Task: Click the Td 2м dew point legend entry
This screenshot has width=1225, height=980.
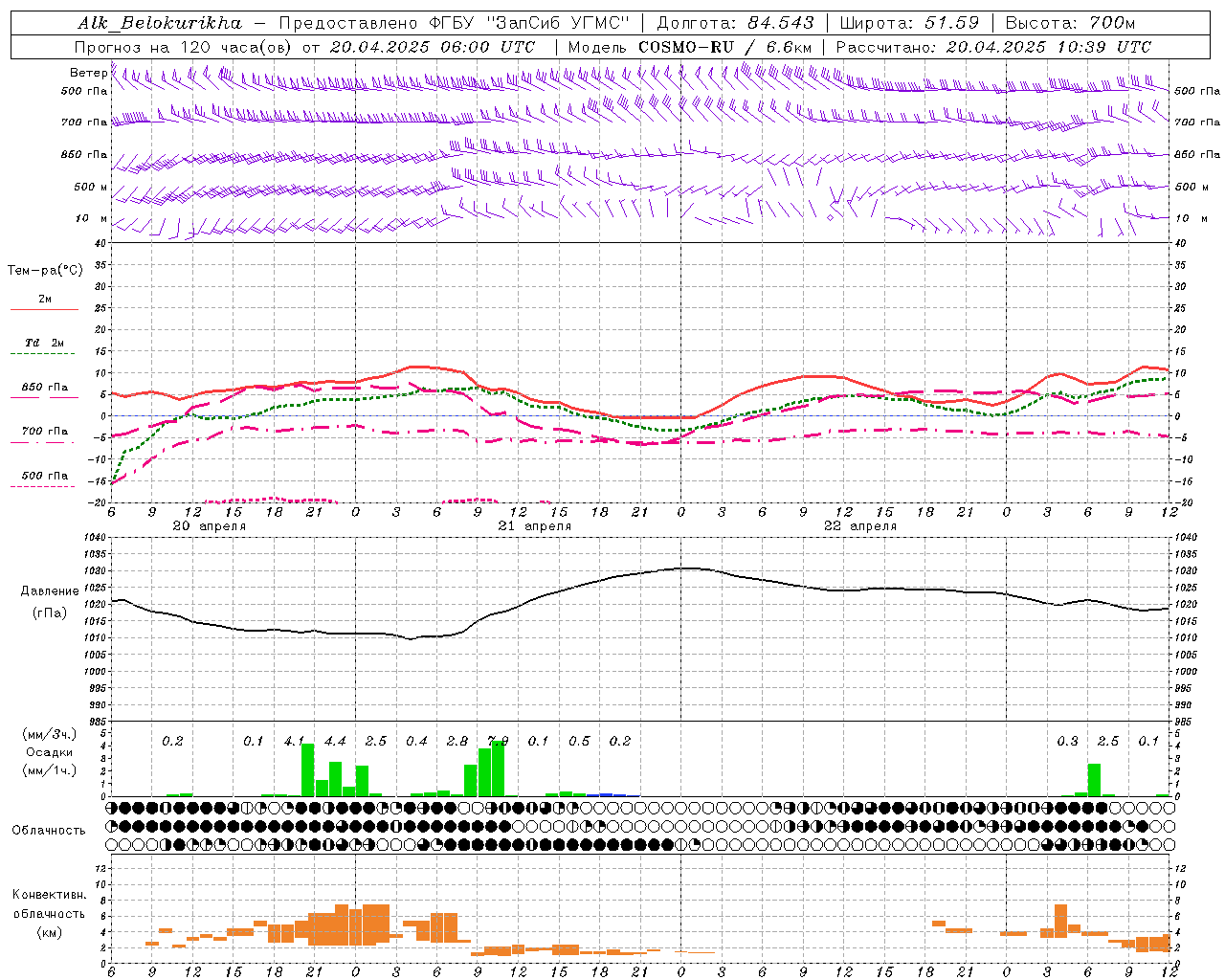Action: pos(45,343)
